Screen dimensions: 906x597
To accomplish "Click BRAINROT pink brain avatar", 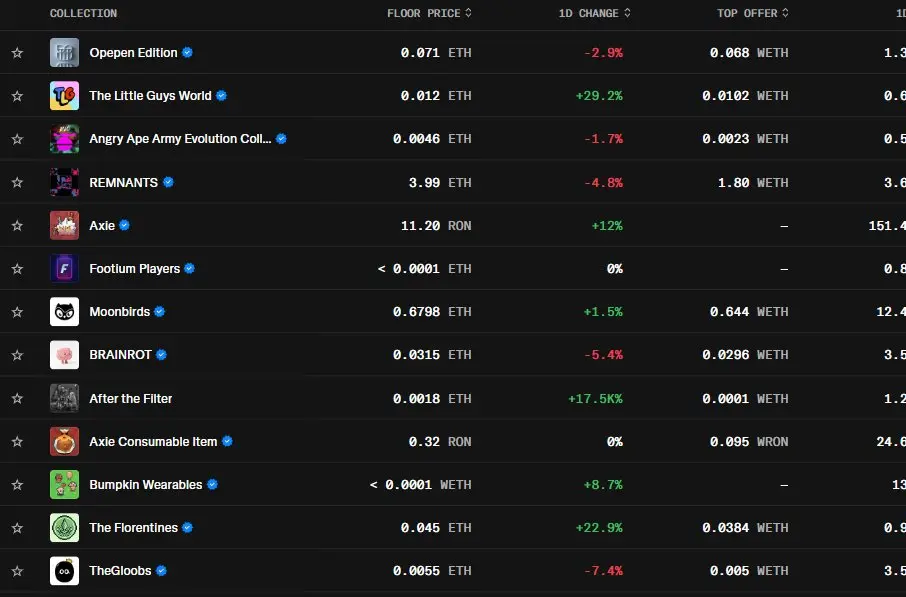I will pyautogui.click(x=64, y=355).
